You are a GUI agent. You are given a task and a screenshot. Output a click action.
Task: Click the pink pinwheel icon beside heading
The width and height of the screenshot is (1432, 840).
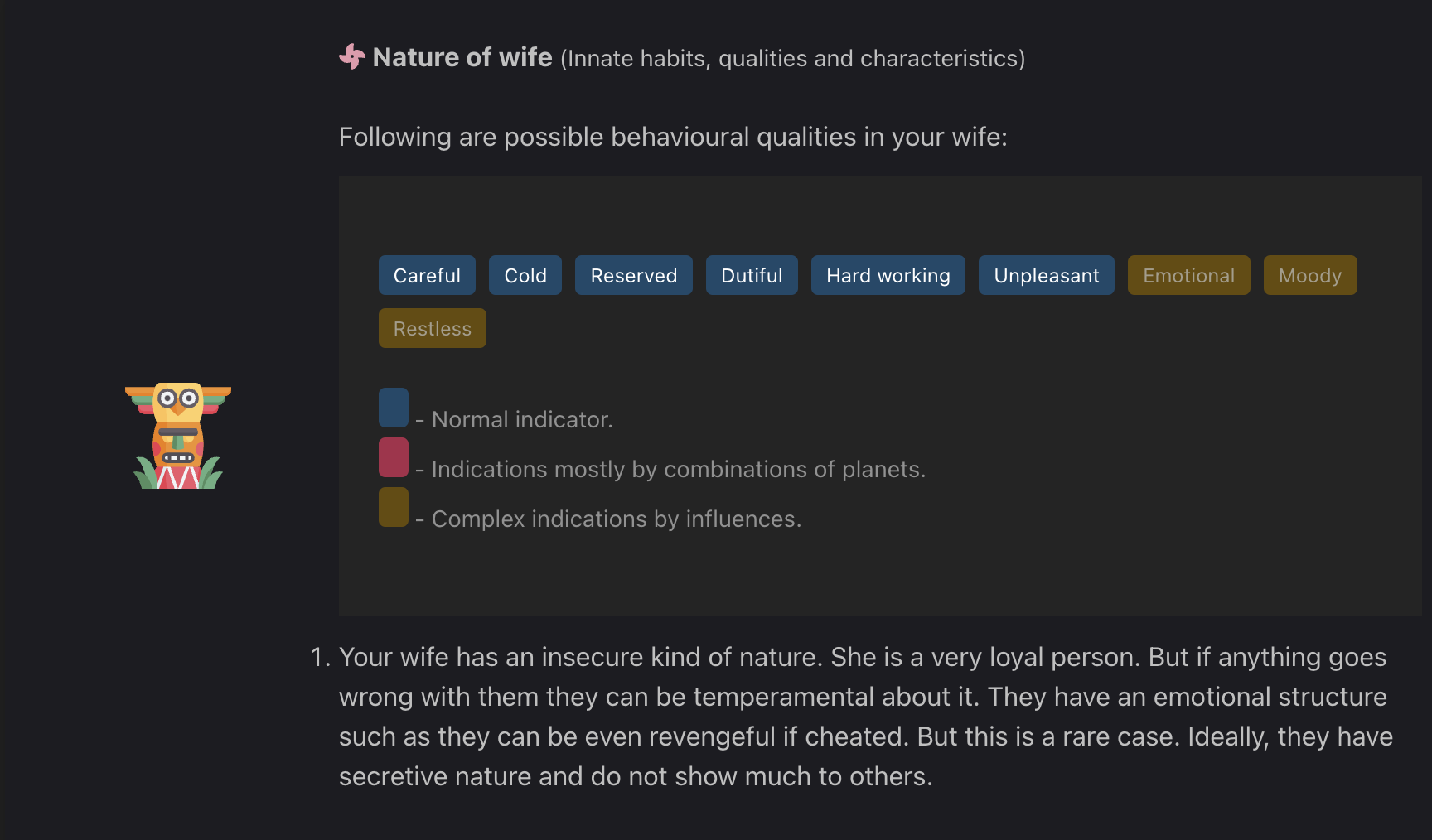point(352,56)
